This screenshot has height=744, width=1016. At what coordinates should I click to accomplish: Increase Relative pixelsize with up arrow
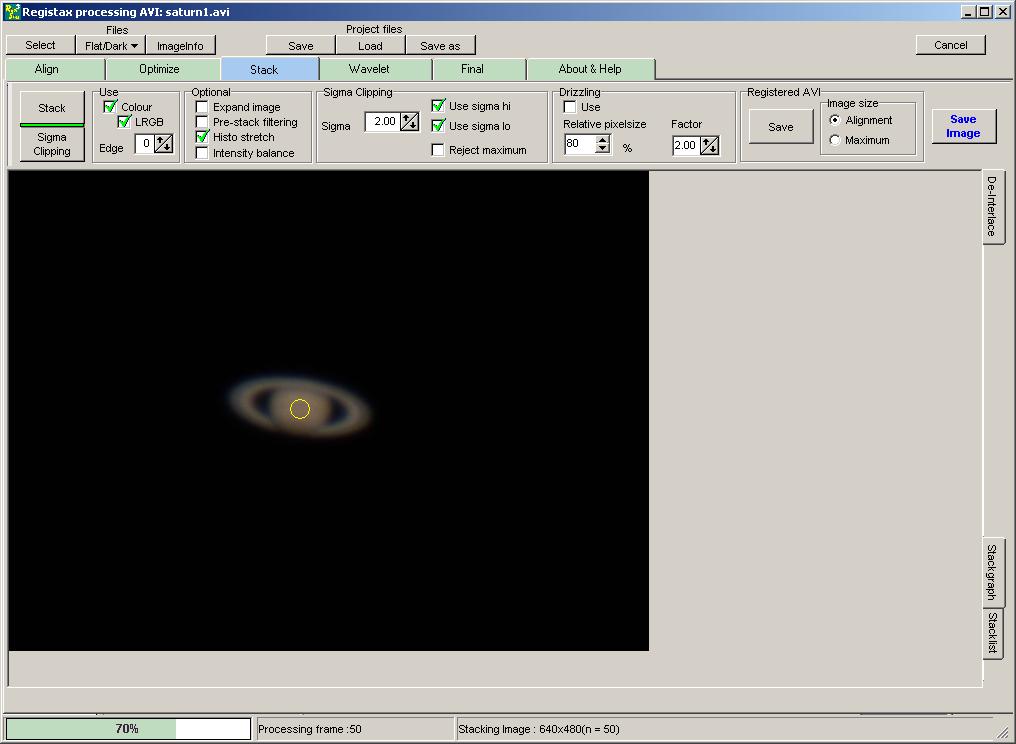603,139
